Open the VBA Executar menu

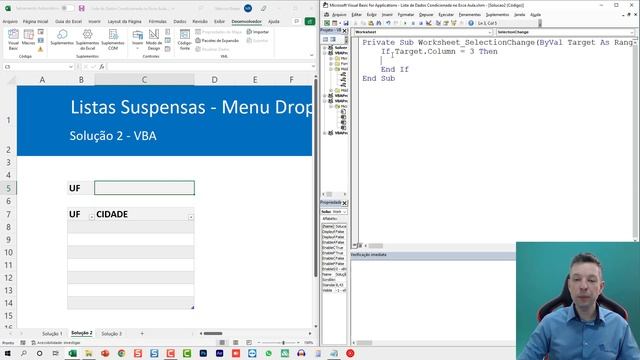click(446, 15)
